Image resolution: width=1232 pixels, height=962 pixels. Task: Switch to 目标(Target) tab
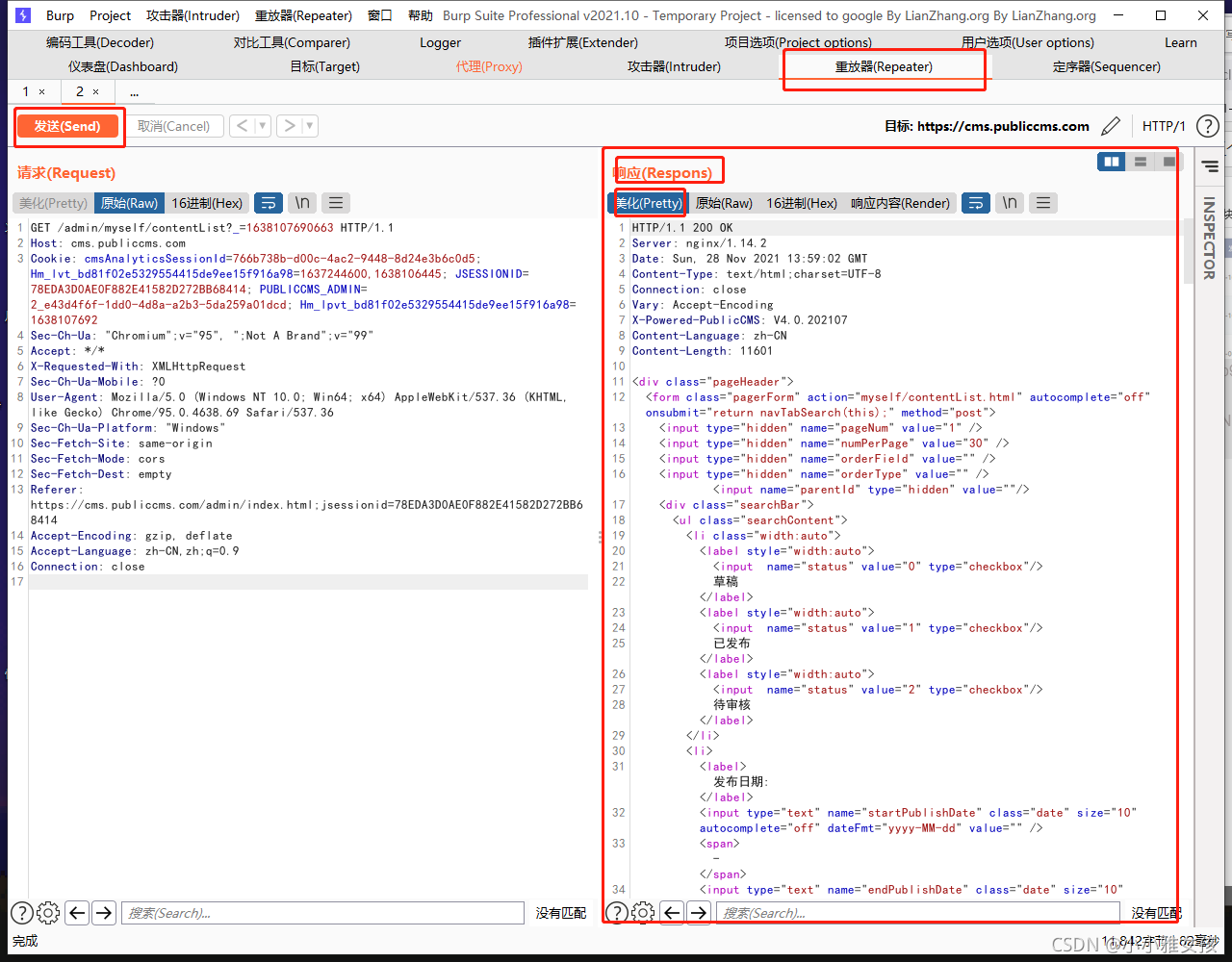pos(325,66)
